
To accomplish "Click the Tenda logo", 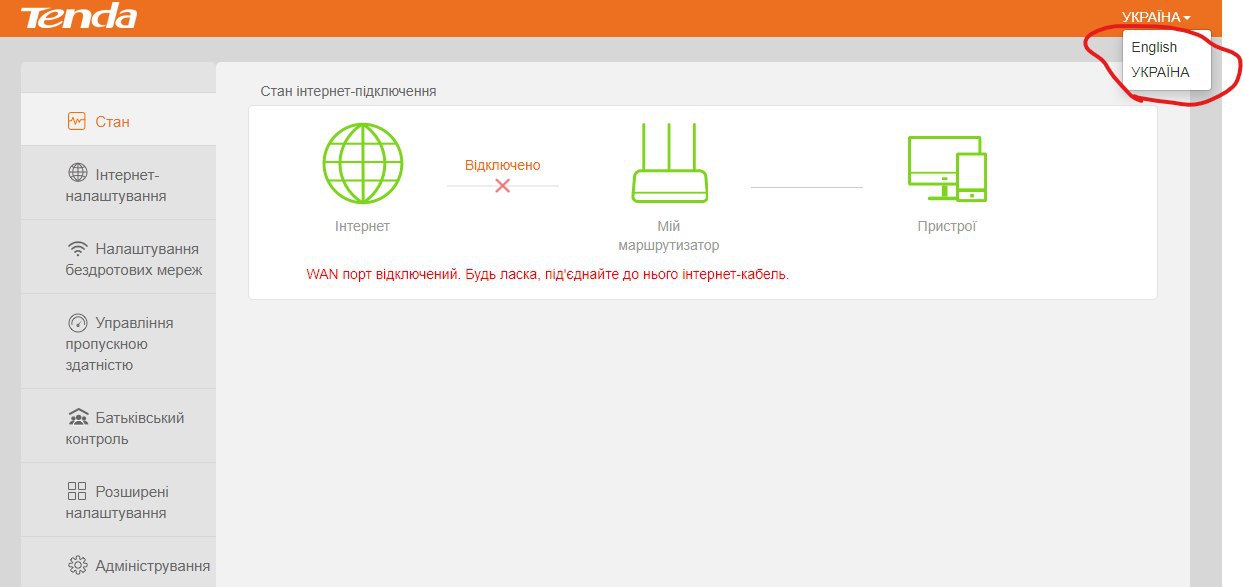I will [79, 16].
